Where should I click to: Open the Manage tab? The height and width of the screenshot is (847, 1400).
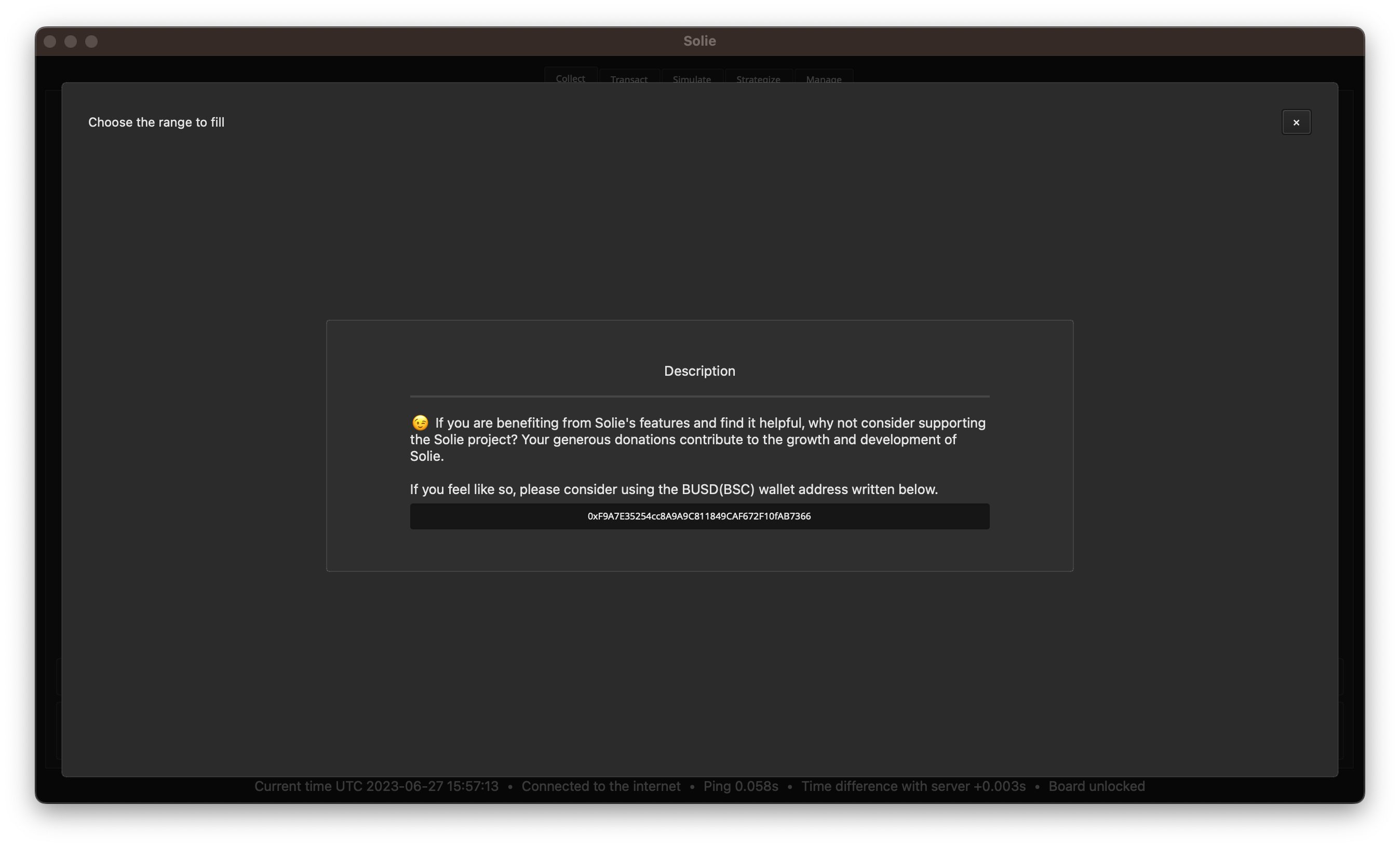pos(823,78)
